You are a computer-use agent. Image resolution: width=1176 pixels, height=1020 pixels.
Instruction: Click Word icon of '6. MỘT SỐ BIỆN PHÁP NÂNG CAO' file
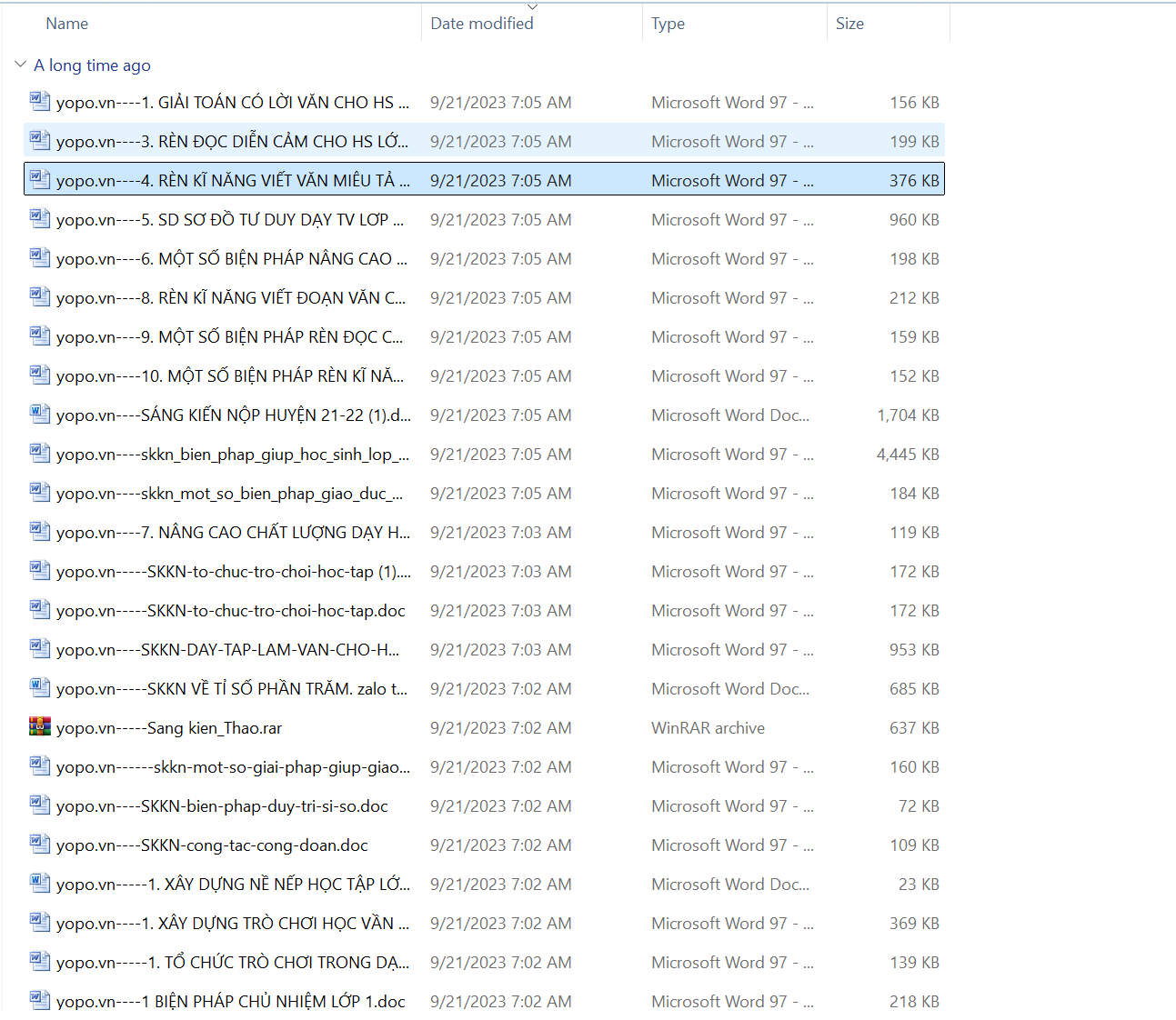pos(39,257)
